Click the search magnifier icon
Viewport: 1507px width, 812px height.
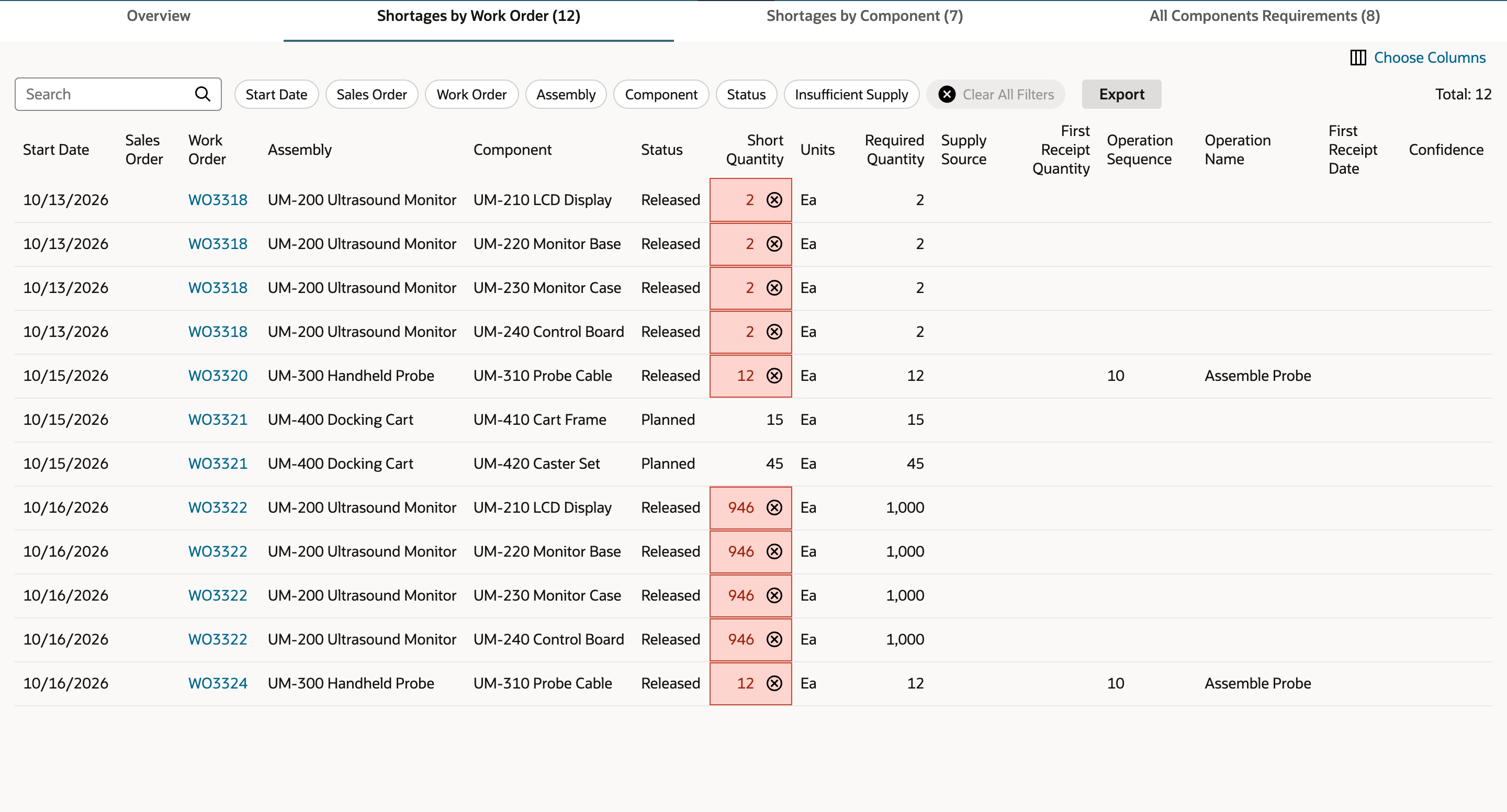coord(203,94)
